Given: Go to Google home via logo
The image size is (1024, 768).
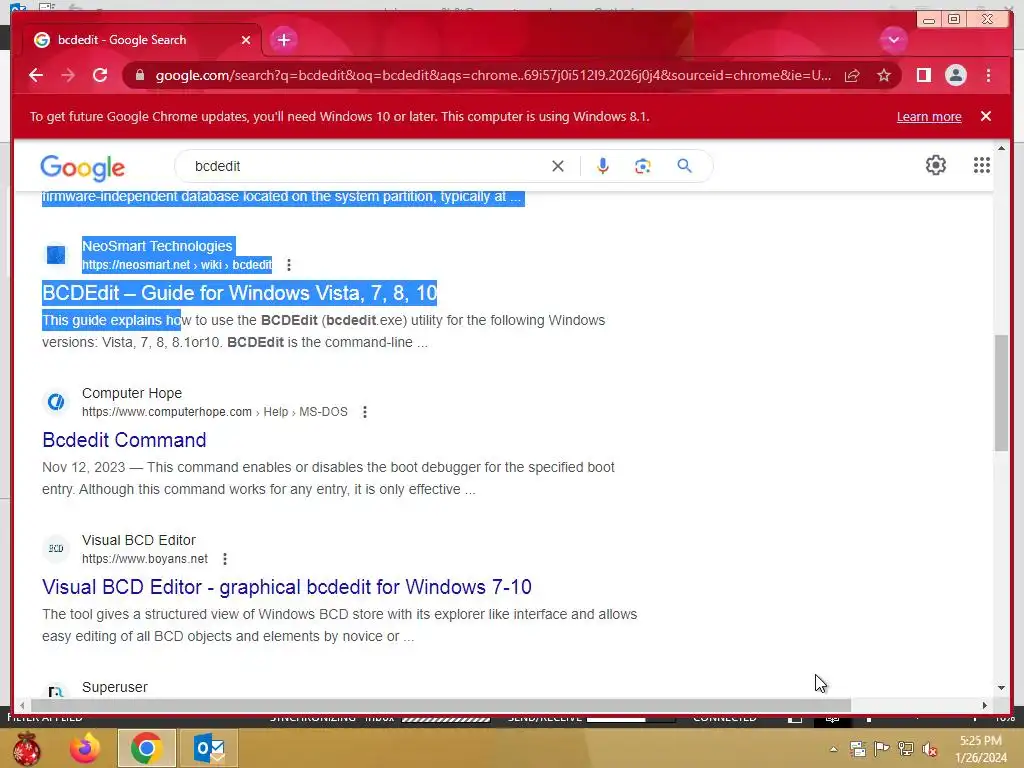Looking at the screenshot, I should (82, 168).
